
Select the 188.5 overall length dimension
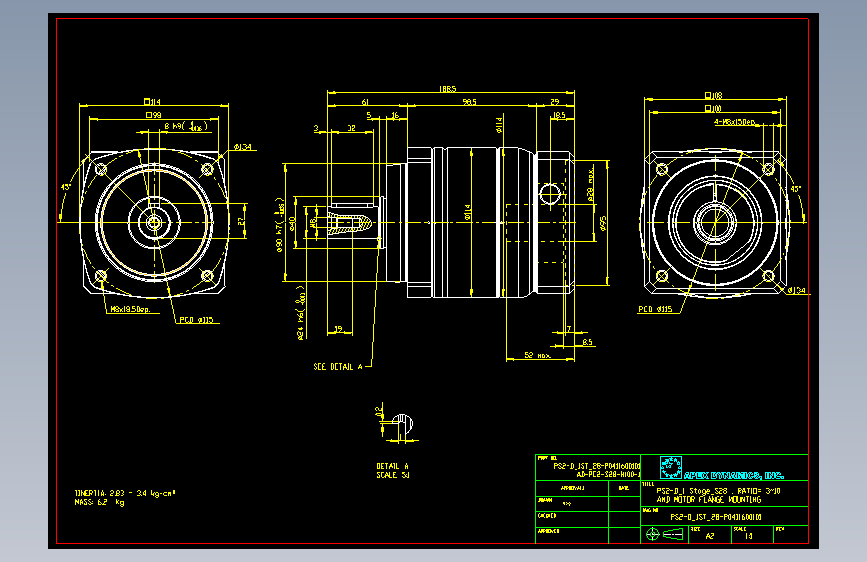(x=447, y=89)
